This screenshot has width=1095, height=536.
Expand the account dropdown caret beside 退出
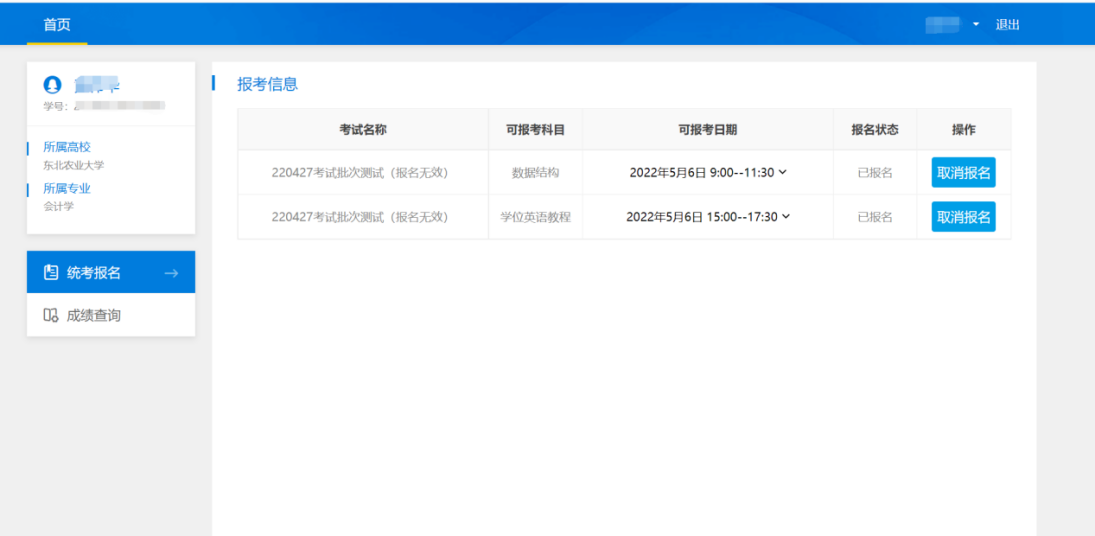coord(976,25)
